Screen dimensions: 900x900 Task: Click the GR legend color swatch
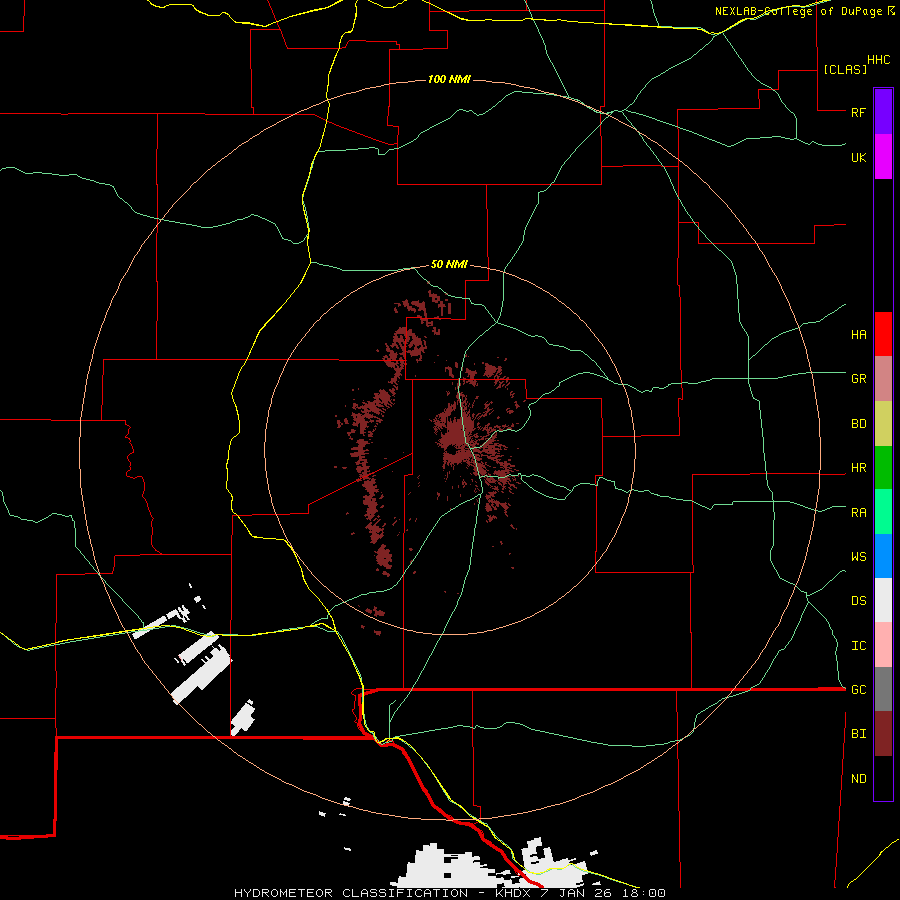click(883, 378)
